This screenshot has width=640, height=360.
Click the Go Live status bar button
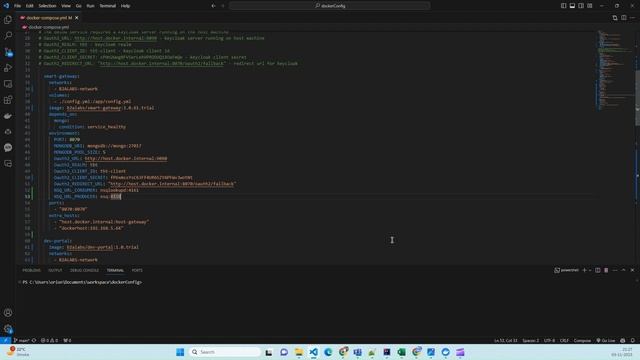605,340
